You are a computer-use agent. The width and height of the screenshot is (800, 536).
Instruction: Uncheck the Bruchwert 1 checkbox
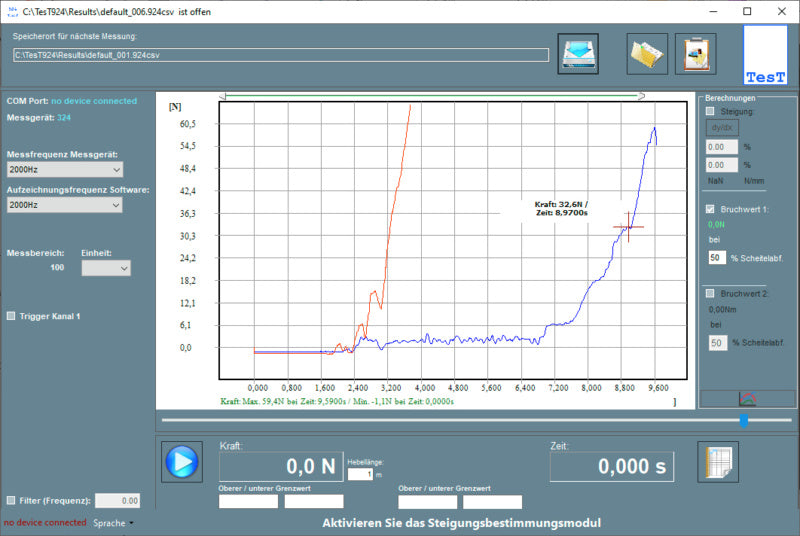point(710,210)
